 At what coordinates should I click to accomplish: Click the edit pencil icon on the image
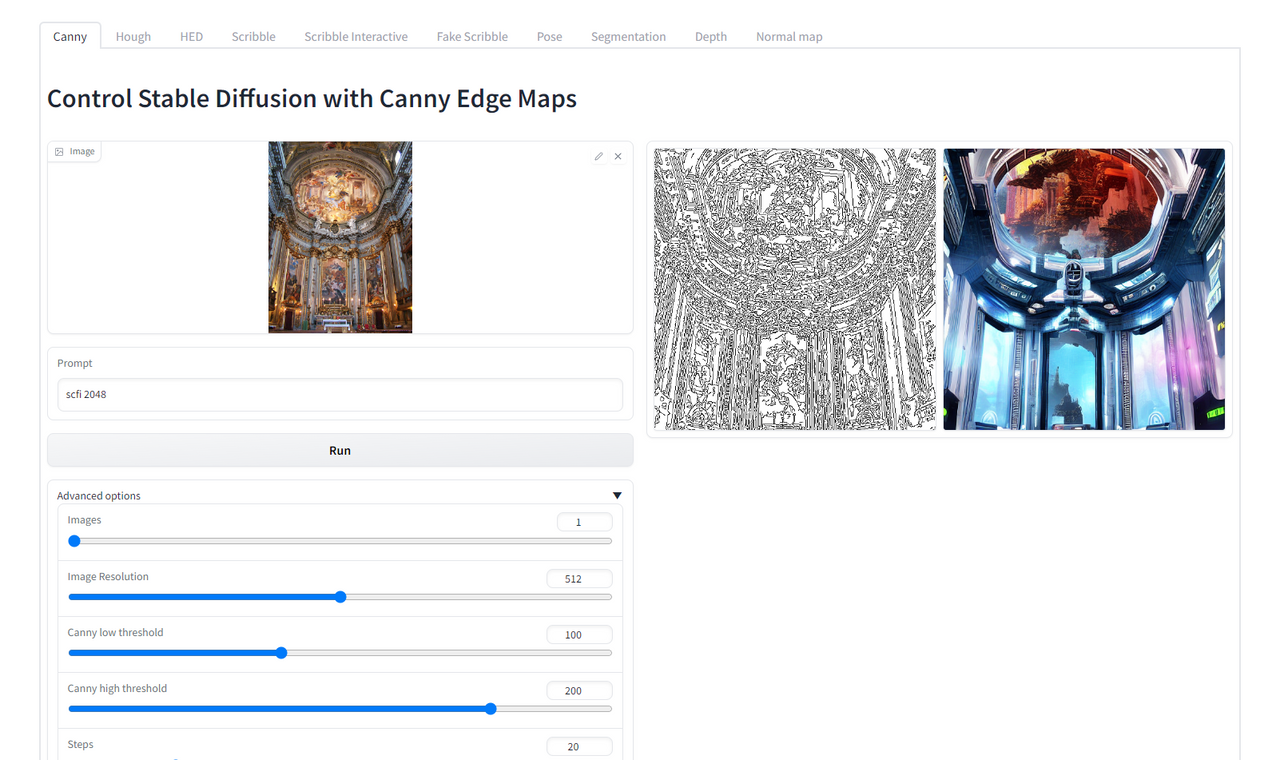(x=599, y=156)
